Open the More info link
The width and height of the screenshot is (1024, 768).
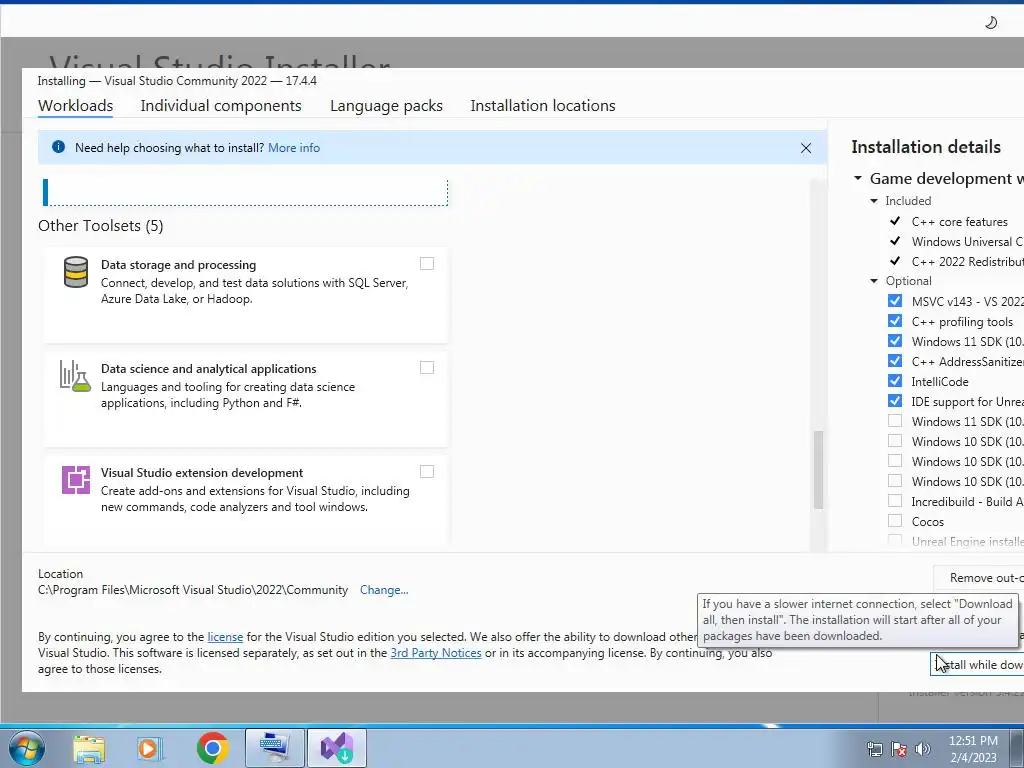pos(294,148)
